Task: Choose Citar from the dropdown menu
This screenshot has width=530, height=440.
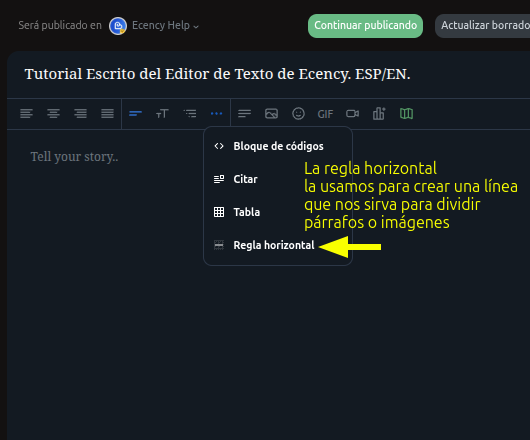Action: [x=278, y=179]
